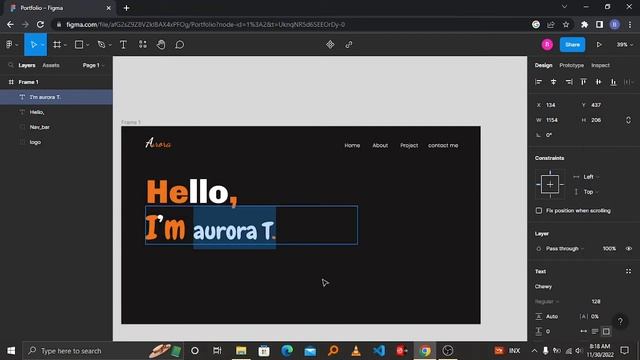The image size is (640, 360).
Task: Switch to the Prototype tab
Action: (571, 65)
